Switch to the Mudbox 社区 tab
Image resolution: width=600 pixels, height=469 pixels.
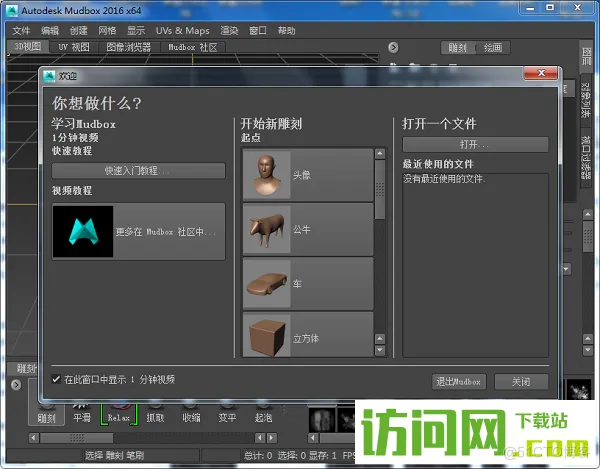193,47
